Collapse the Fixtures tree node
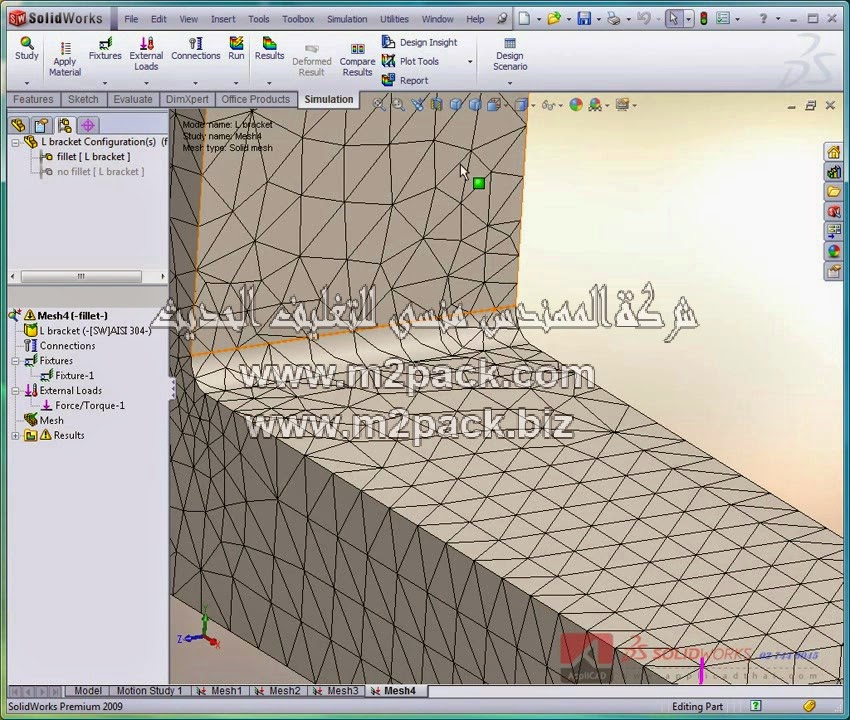850x720 pixels. (15, 361)
